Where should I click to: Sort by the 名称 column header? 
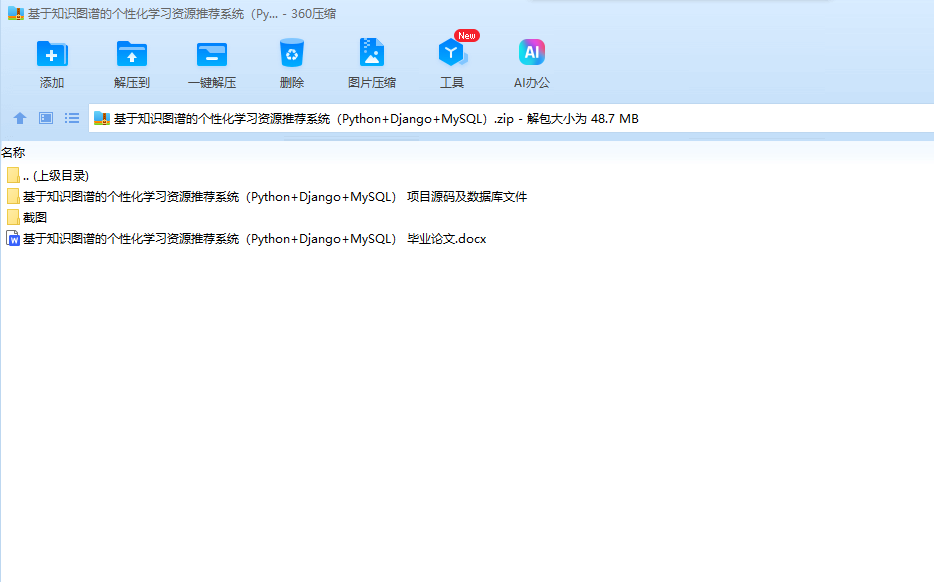pos(13,152)
